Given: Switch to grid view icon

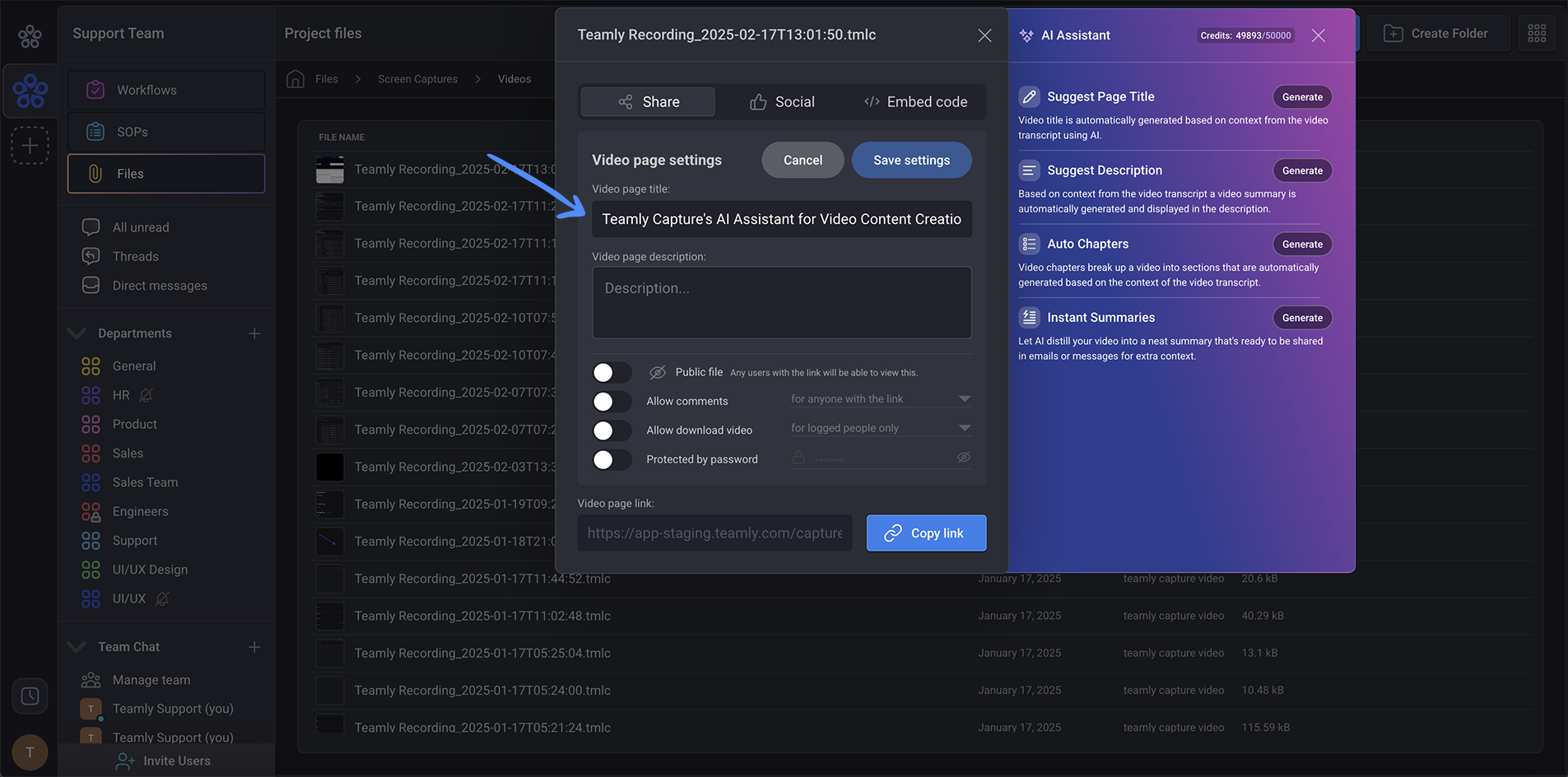Looking at the screenshot, I should (x=1537, y=34).
